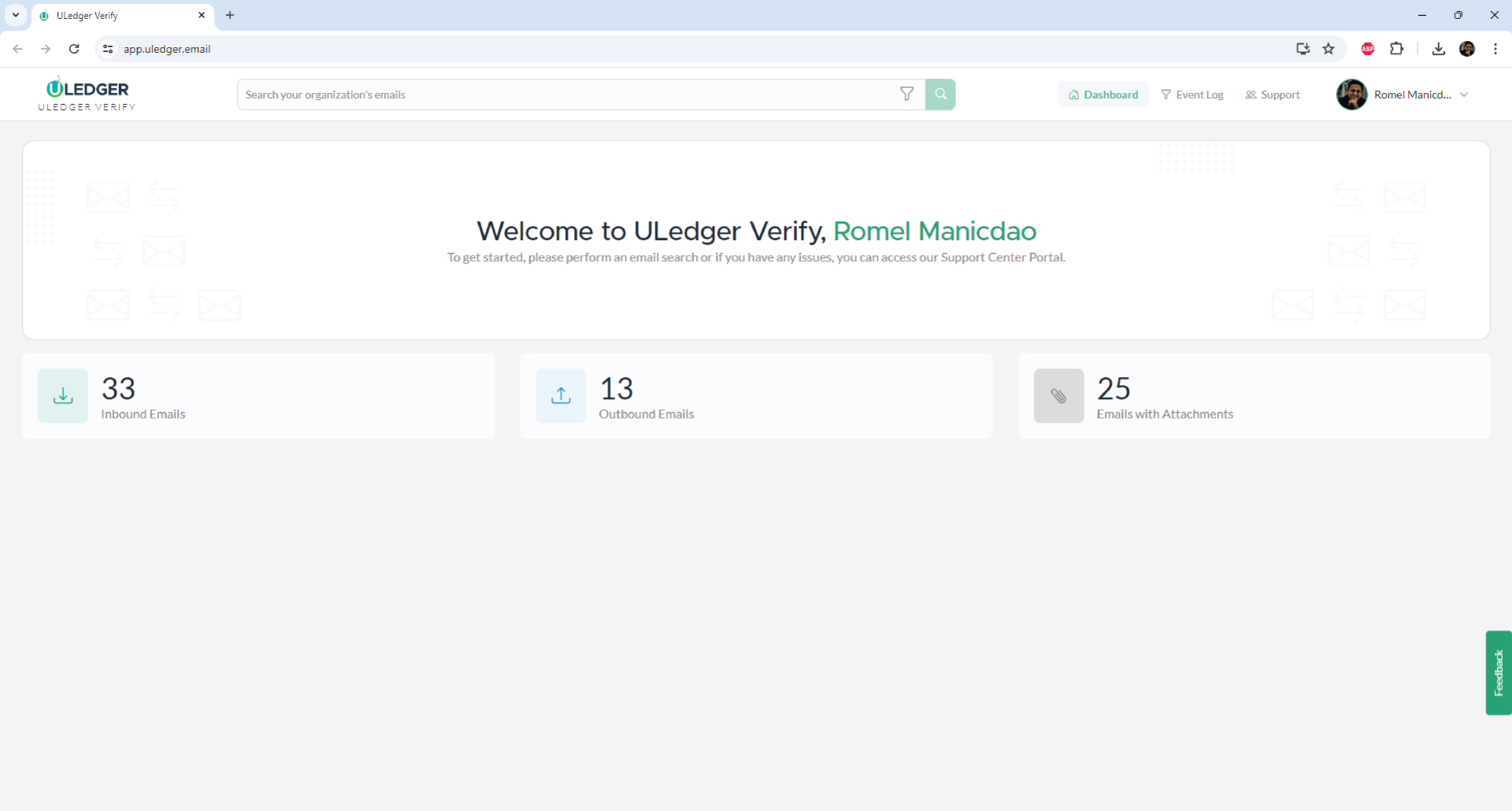The height and width of the screenshot is (811, 1512).
Task: Open the browser downloads icon
Action: (x=1438, y=49)
